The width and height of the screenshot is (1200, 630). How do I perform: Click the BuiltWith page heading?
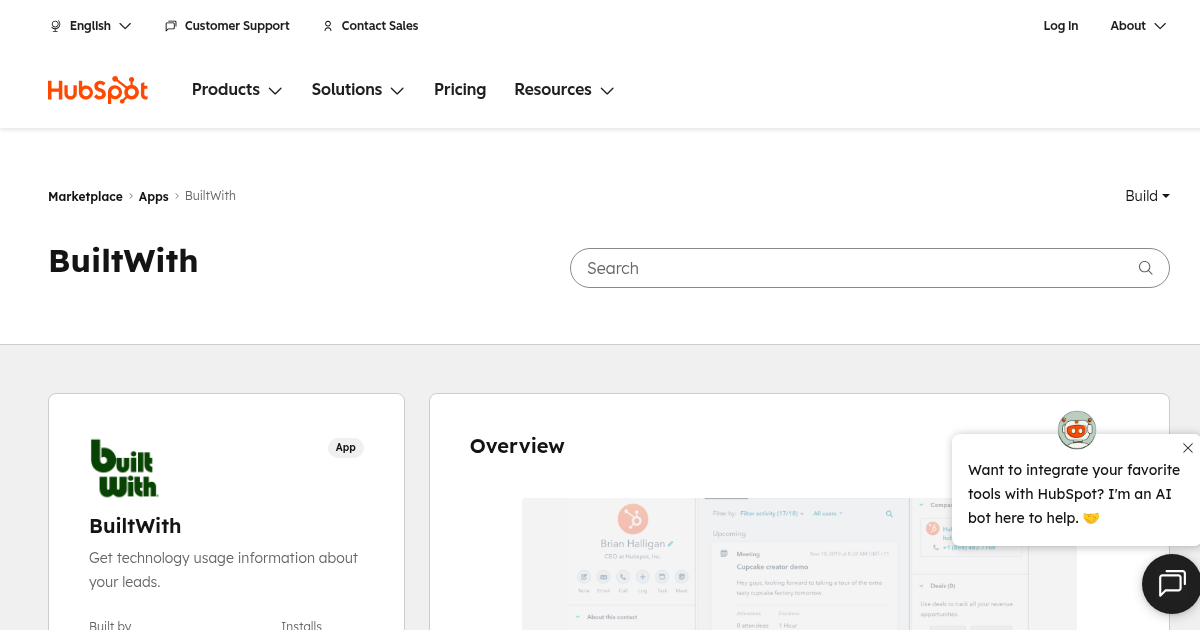click(123, 261)
